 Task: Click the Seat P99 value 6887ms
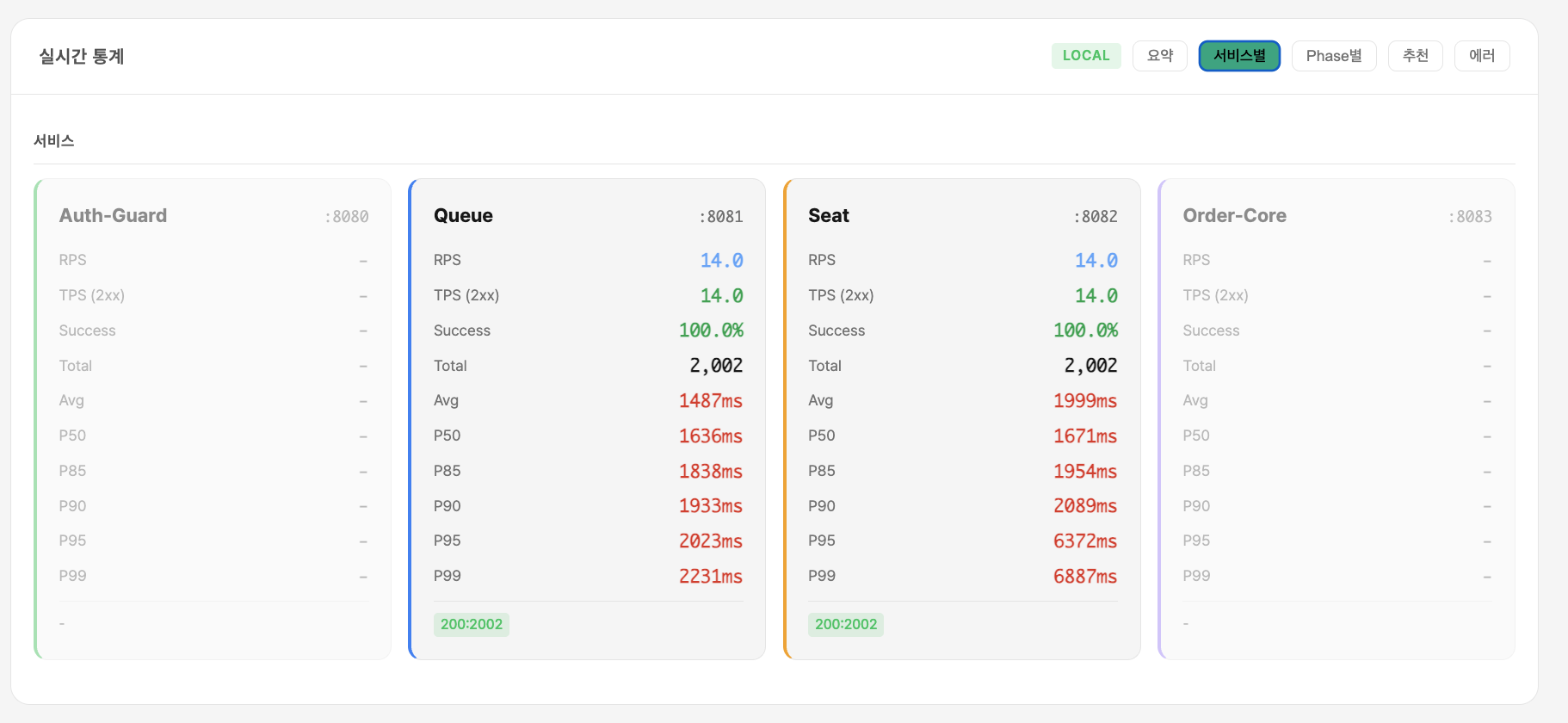point(1084,577)
